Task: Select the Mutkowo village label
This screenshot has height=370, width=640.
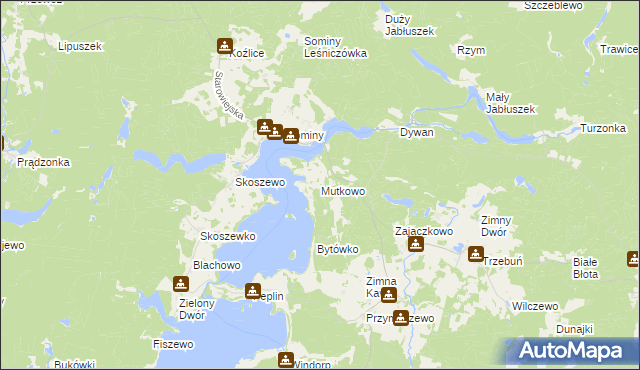Action: 343,191
